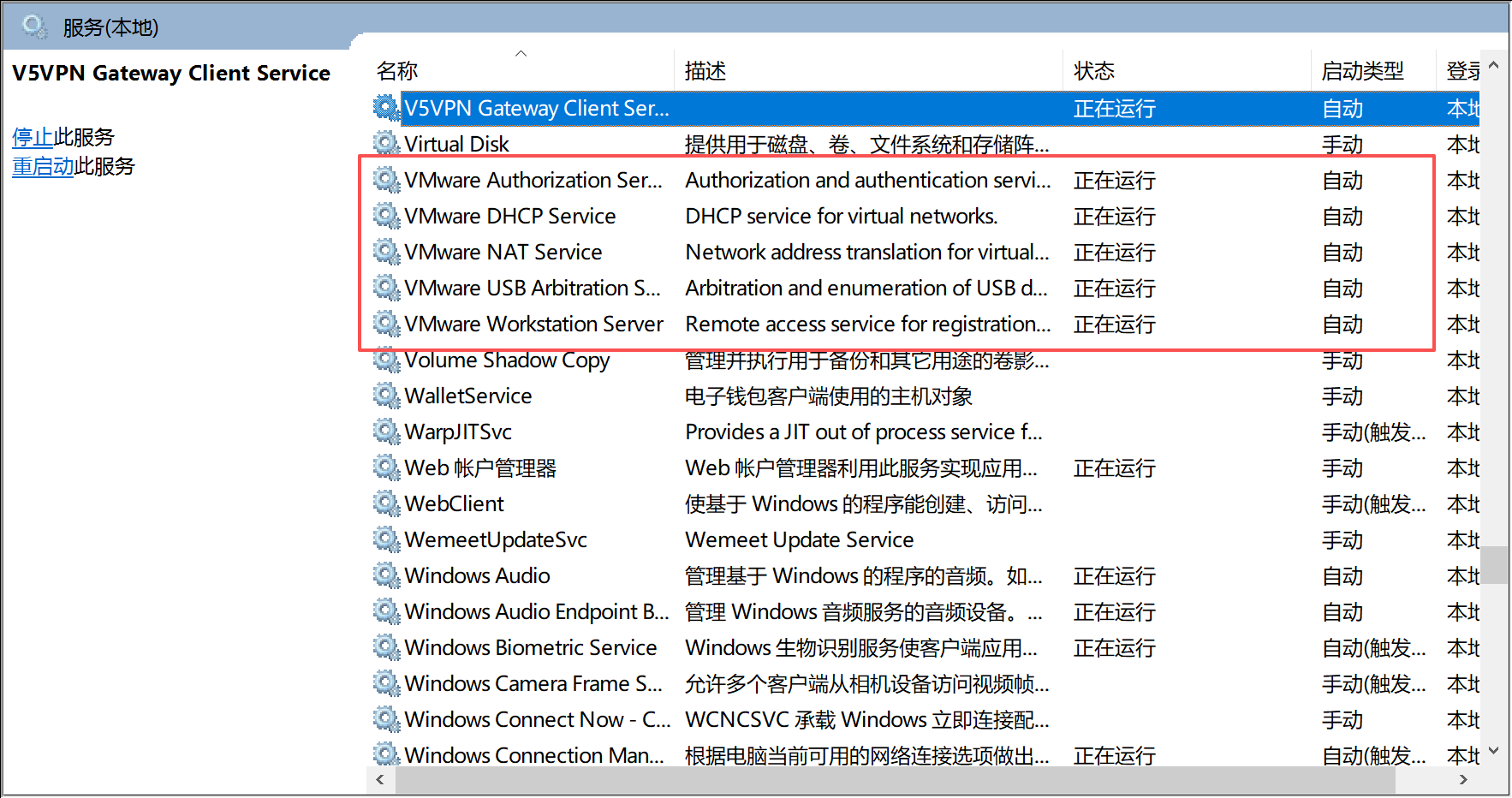Click 自动 startup type of Windows Audio

[x=1342, y=575]
